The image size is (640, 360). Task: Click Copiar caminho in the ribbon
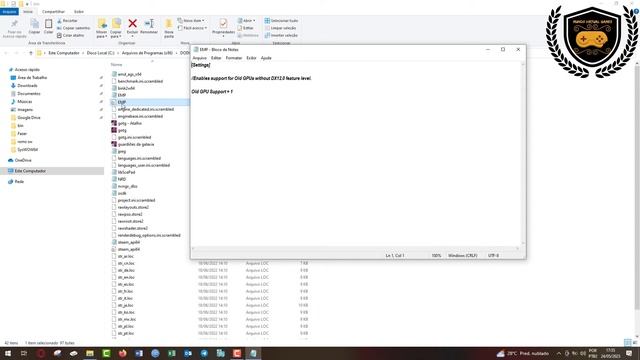click(73, 28)
